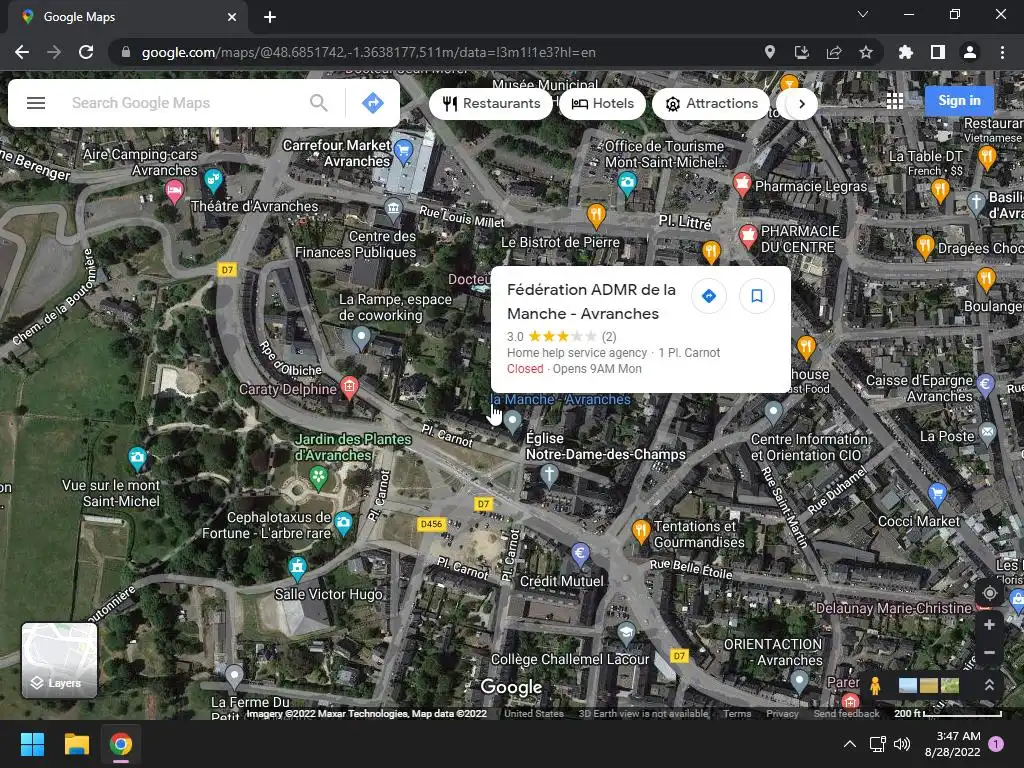Open Chrome three-dot menu
The height and width of the screenshot is (768, 1024).
point(1002,52)
